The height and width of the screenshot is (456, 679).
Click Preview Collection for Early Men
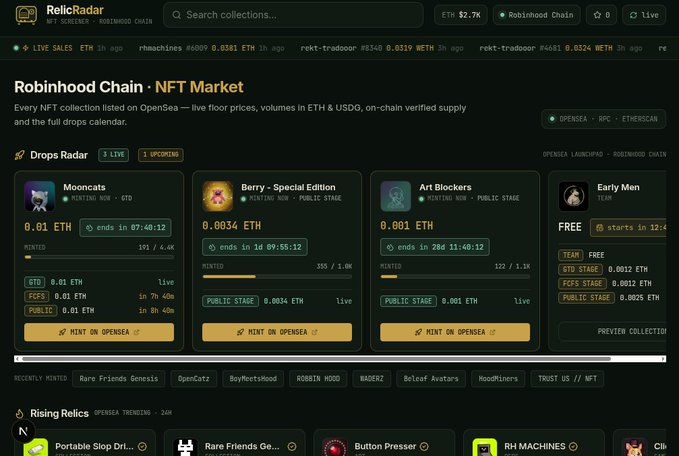coord(612,331)
